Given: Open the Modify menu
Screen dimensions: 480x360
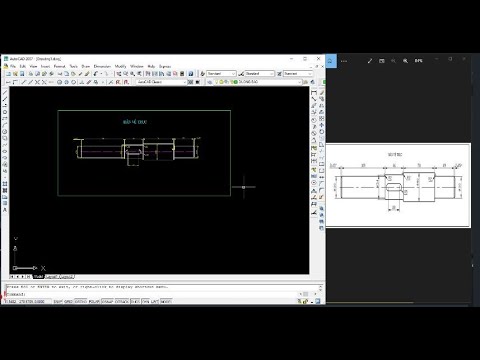Looking at the screenshot, I should [120, 66].
